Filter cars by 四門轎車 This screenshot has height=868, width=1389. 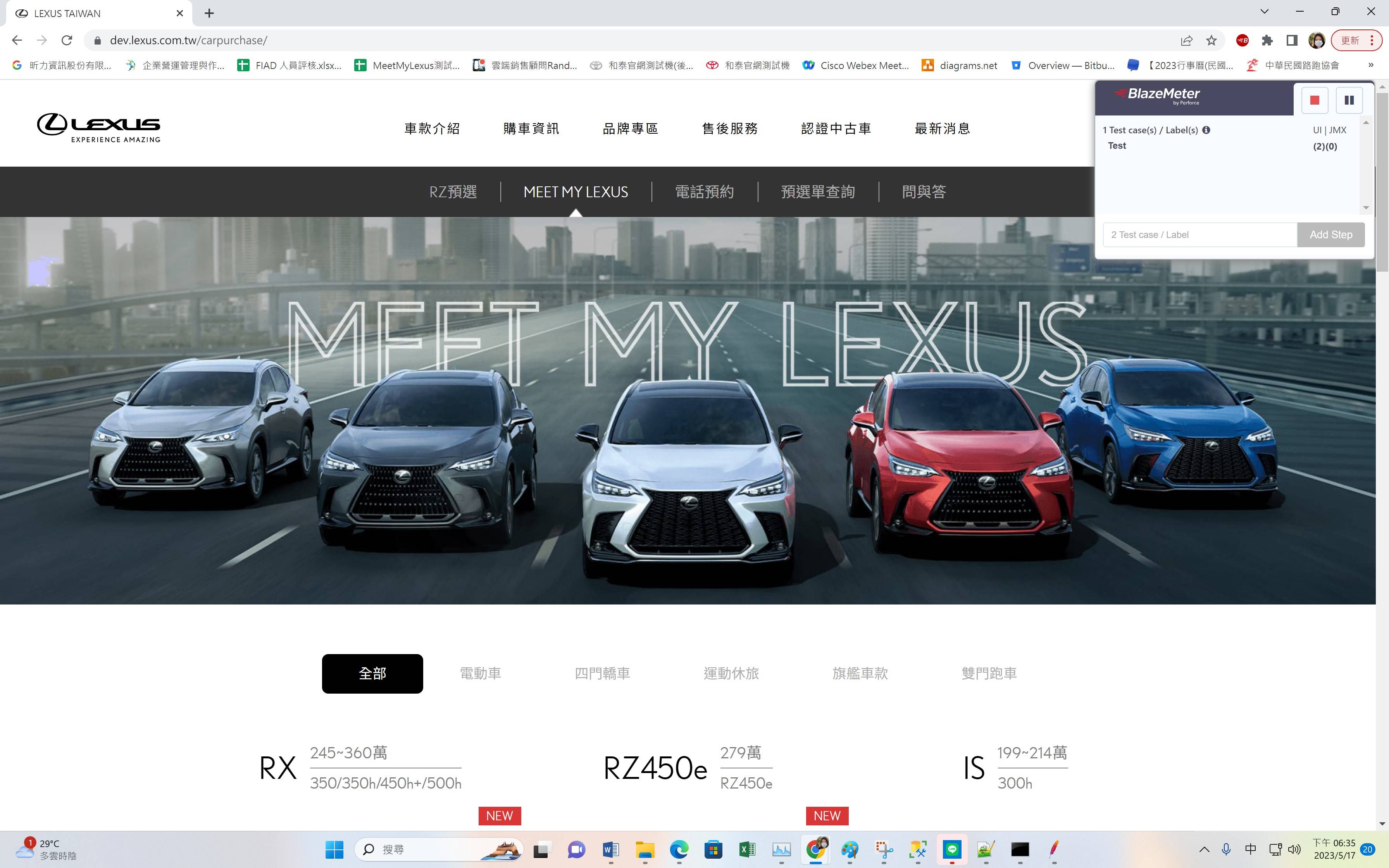click(602, 673)
